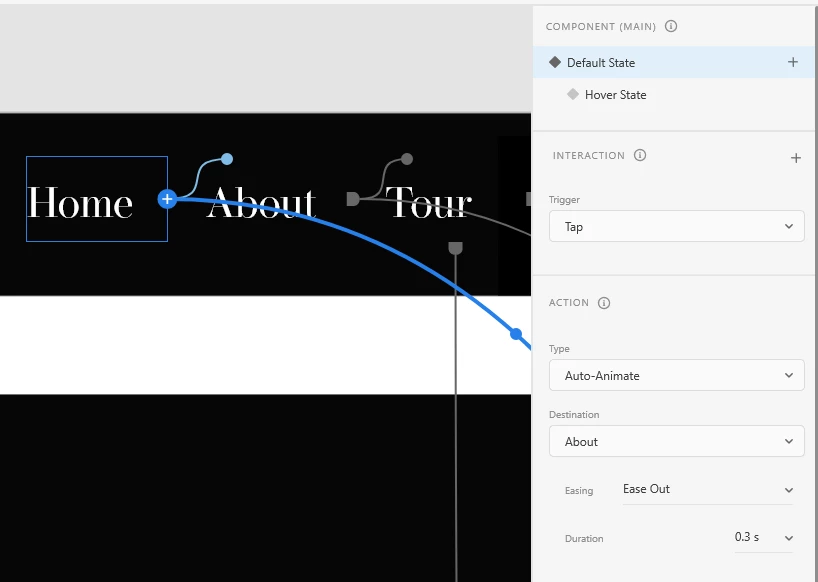Click the gray connector handle below Tour
818x582 pixels.
click(x=455, y=248)
